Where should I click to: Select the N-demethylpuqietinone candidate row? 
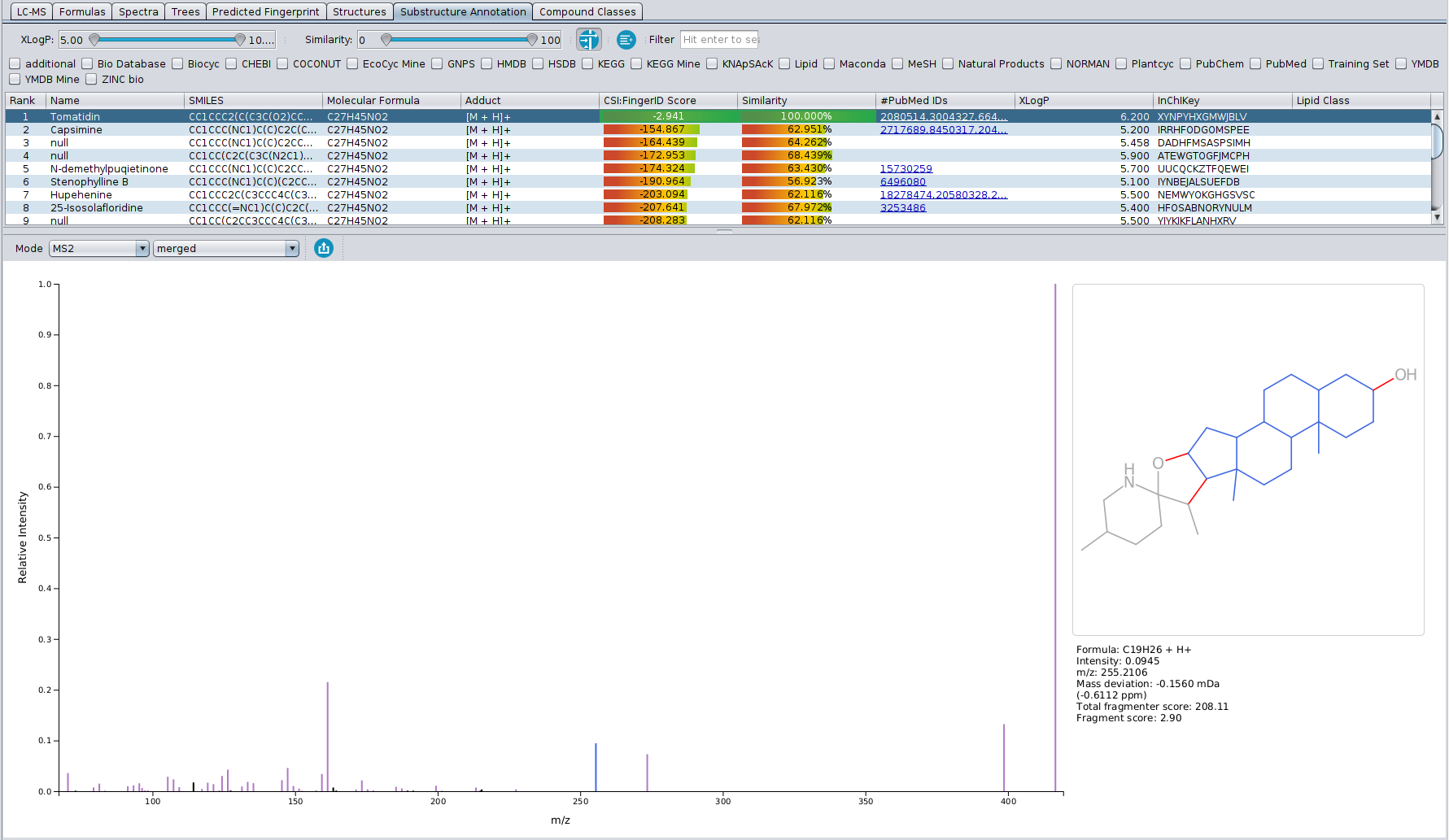click(x=718, y=169)
